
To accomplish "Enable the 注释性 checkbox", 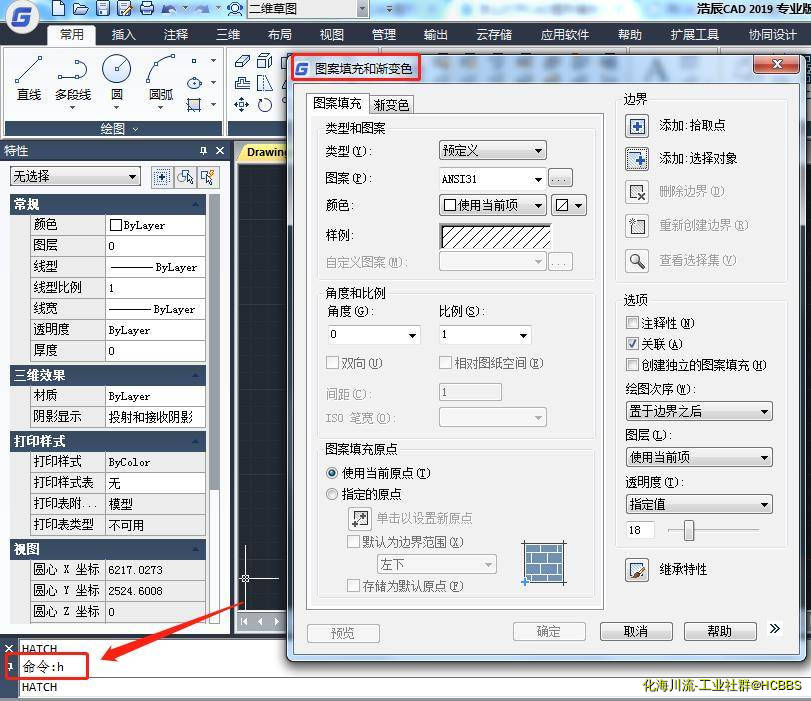I will (632, 323).
